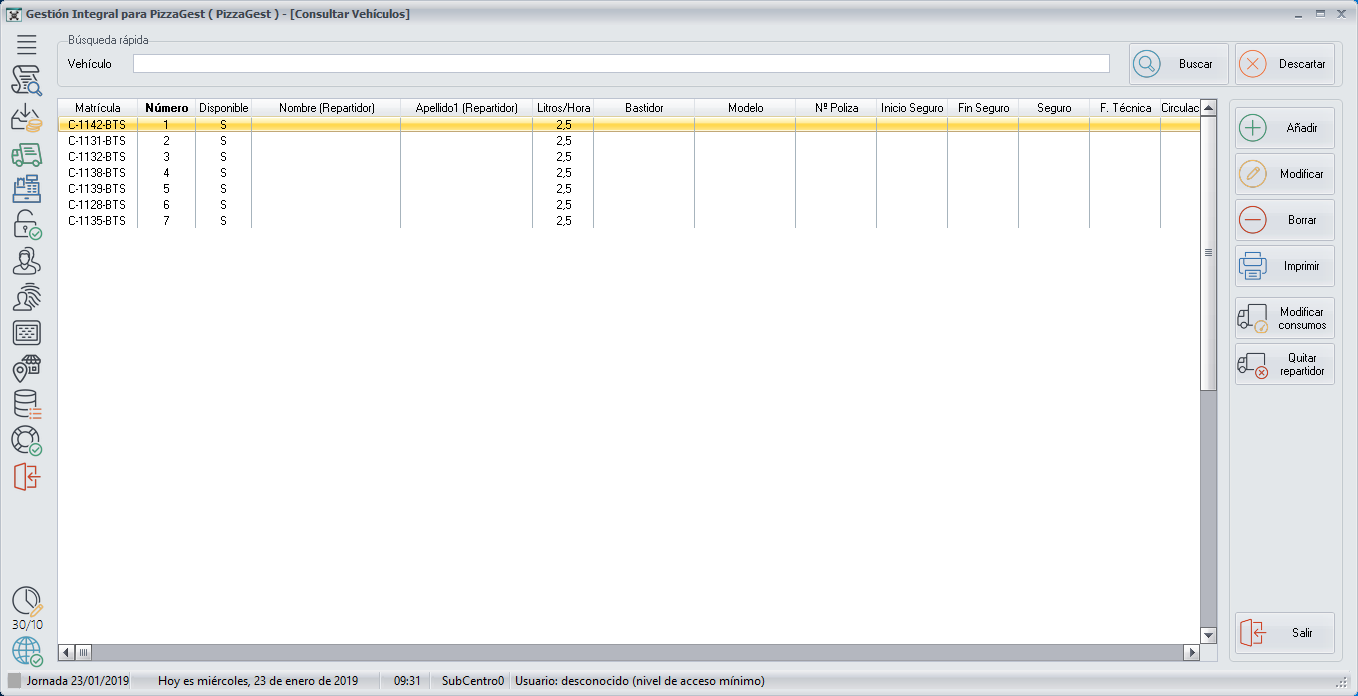
Task: Select the row with plate C-1138-BTS
Action: [97, 173]
